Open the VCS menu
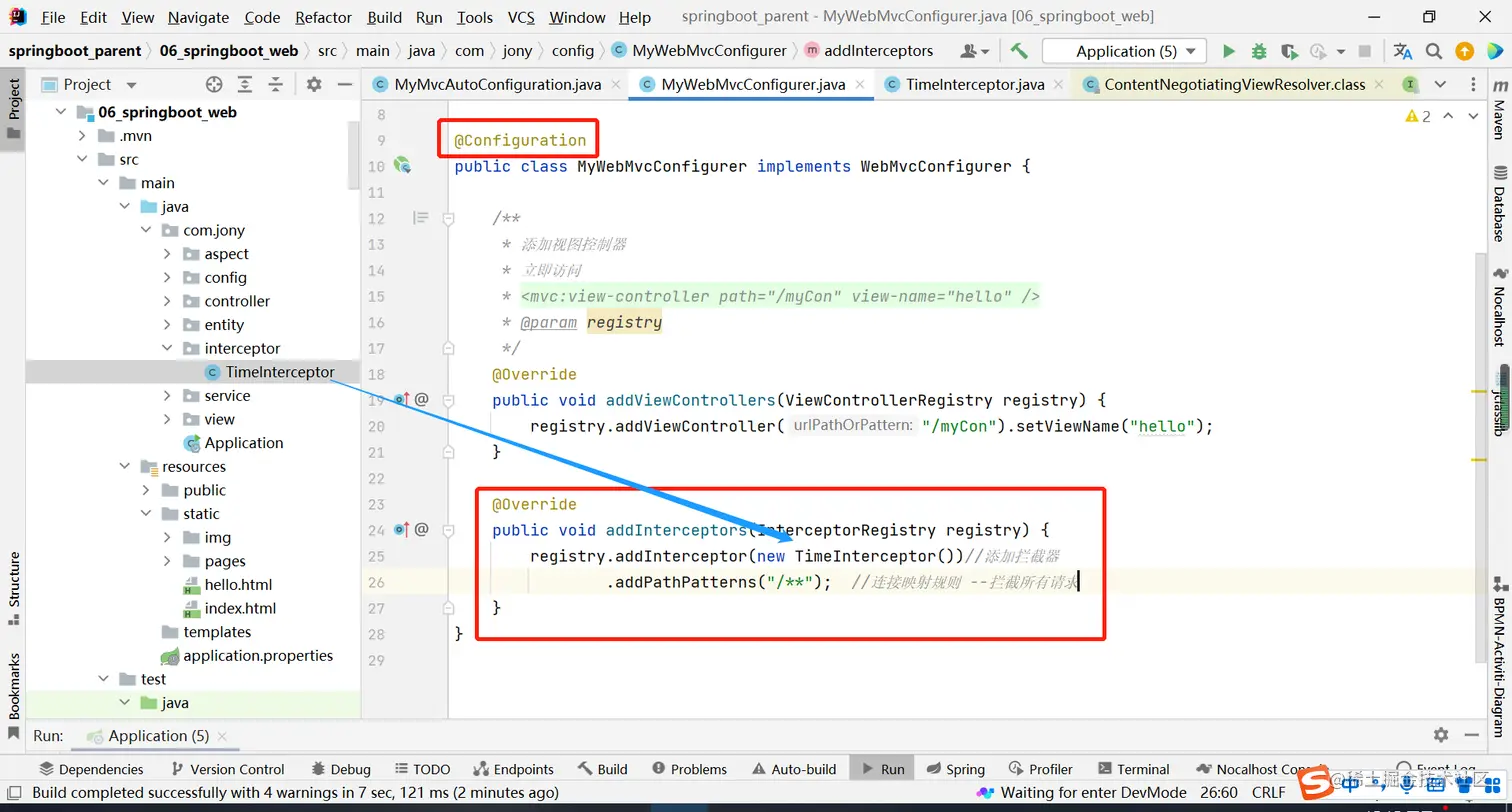The height and width of the screenshot is (812, 1512). click(x=520, y=17)
